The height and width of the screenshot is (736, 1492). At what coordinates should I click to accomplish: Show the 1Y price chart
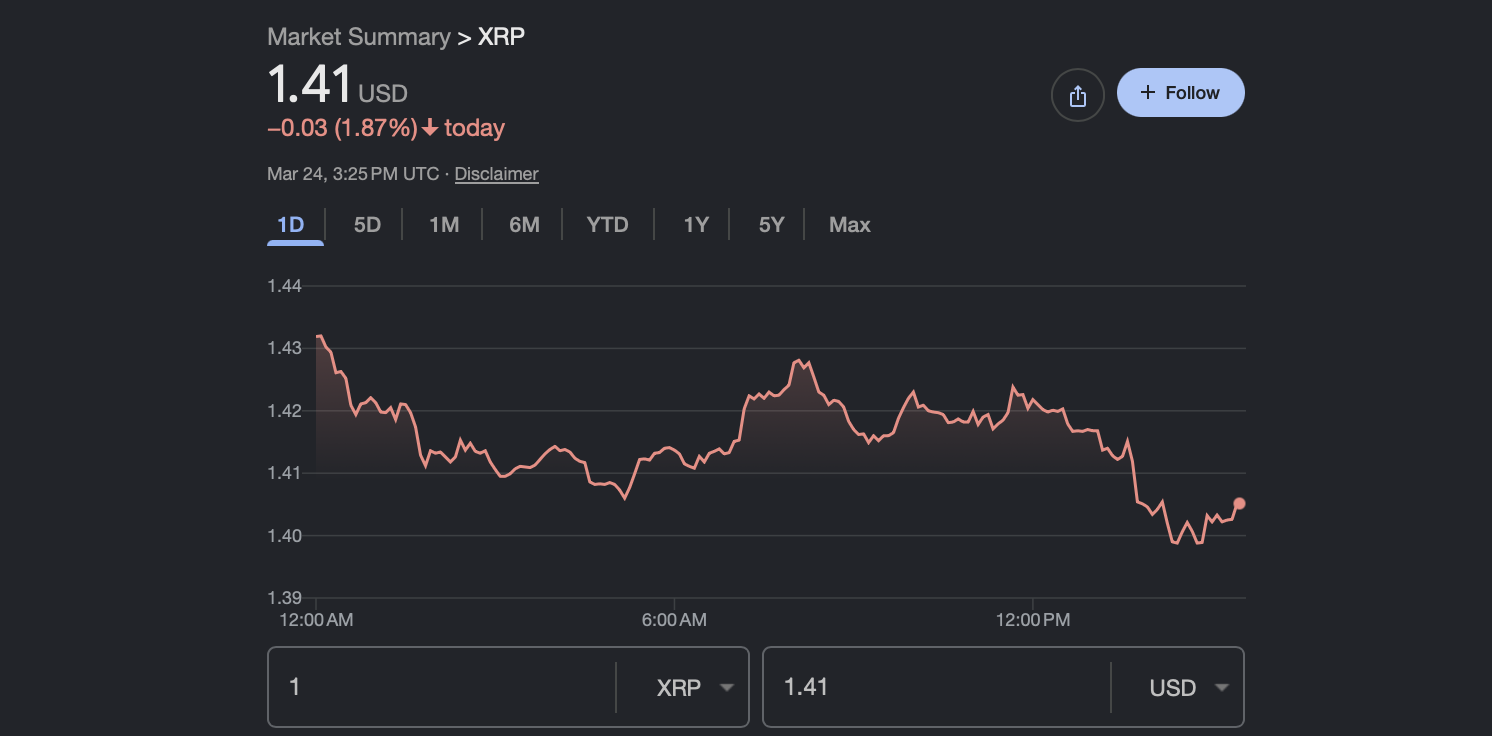(696, 224)
